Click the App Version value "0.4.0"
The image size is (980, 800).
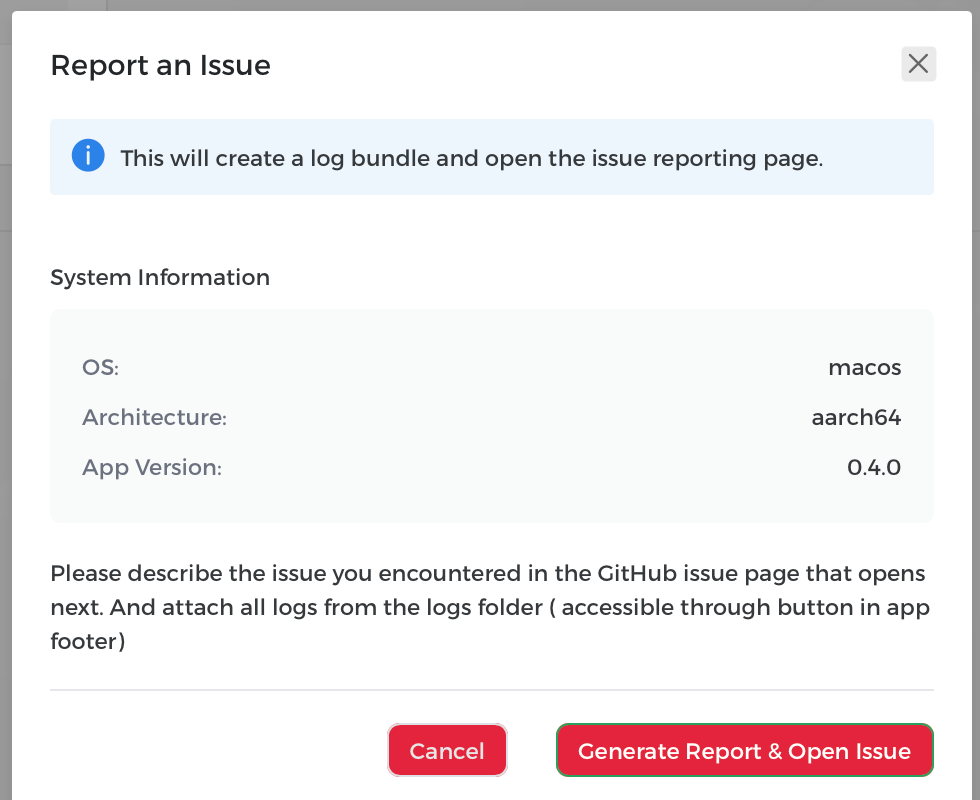click(x=874, y=467)
